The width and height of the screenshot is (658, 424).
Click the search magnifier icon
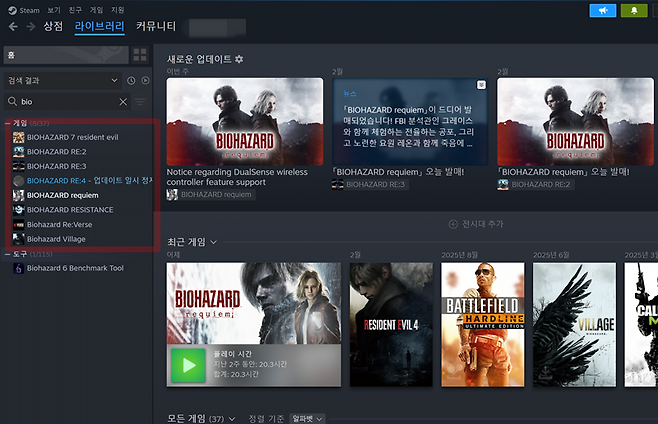12,101
